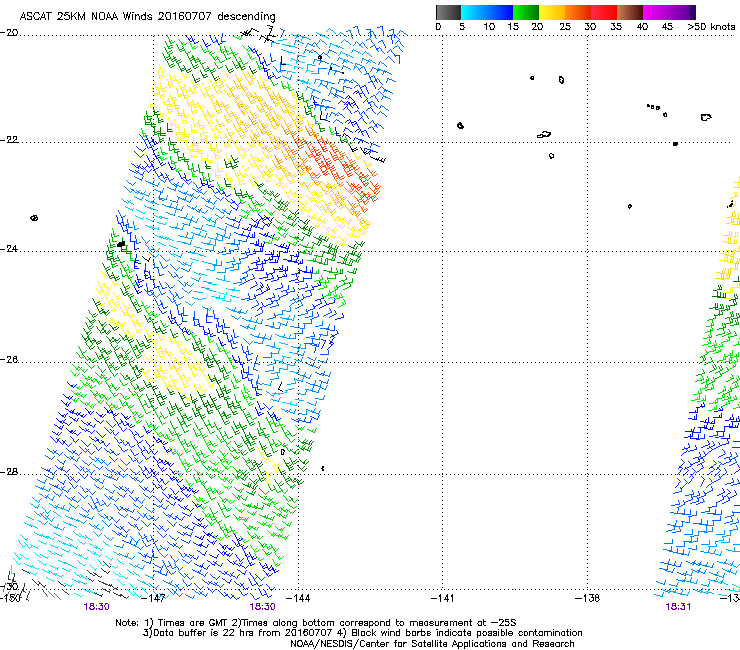Click the note 'Data buffer is 22 hrs'
Screen dimensions: 740x650
click(x=204, y=633)
